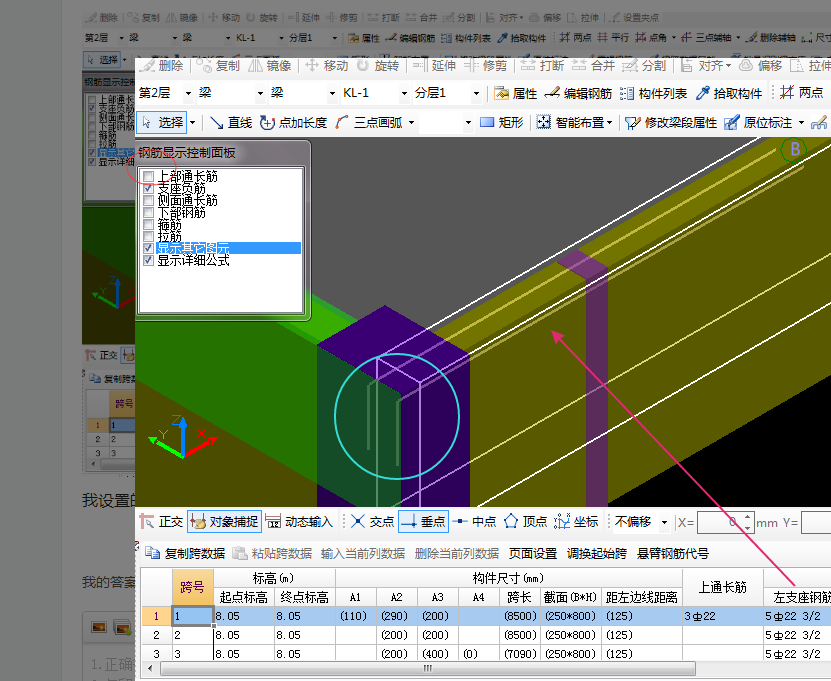Click 调换起始跨 swap start span
This screenshot has width=831, height=681.
[597, 554]
